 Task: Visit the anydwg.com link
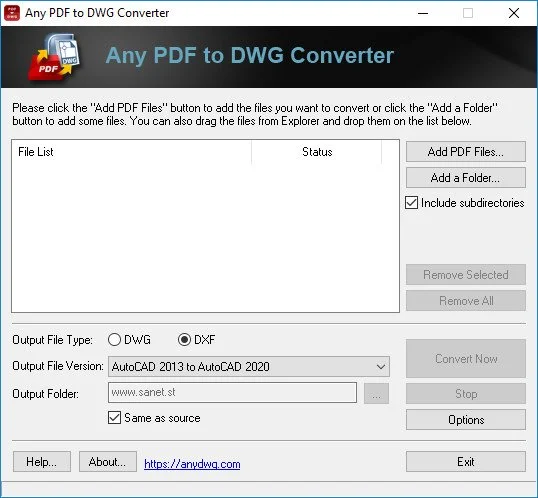(x=192, y=464)
